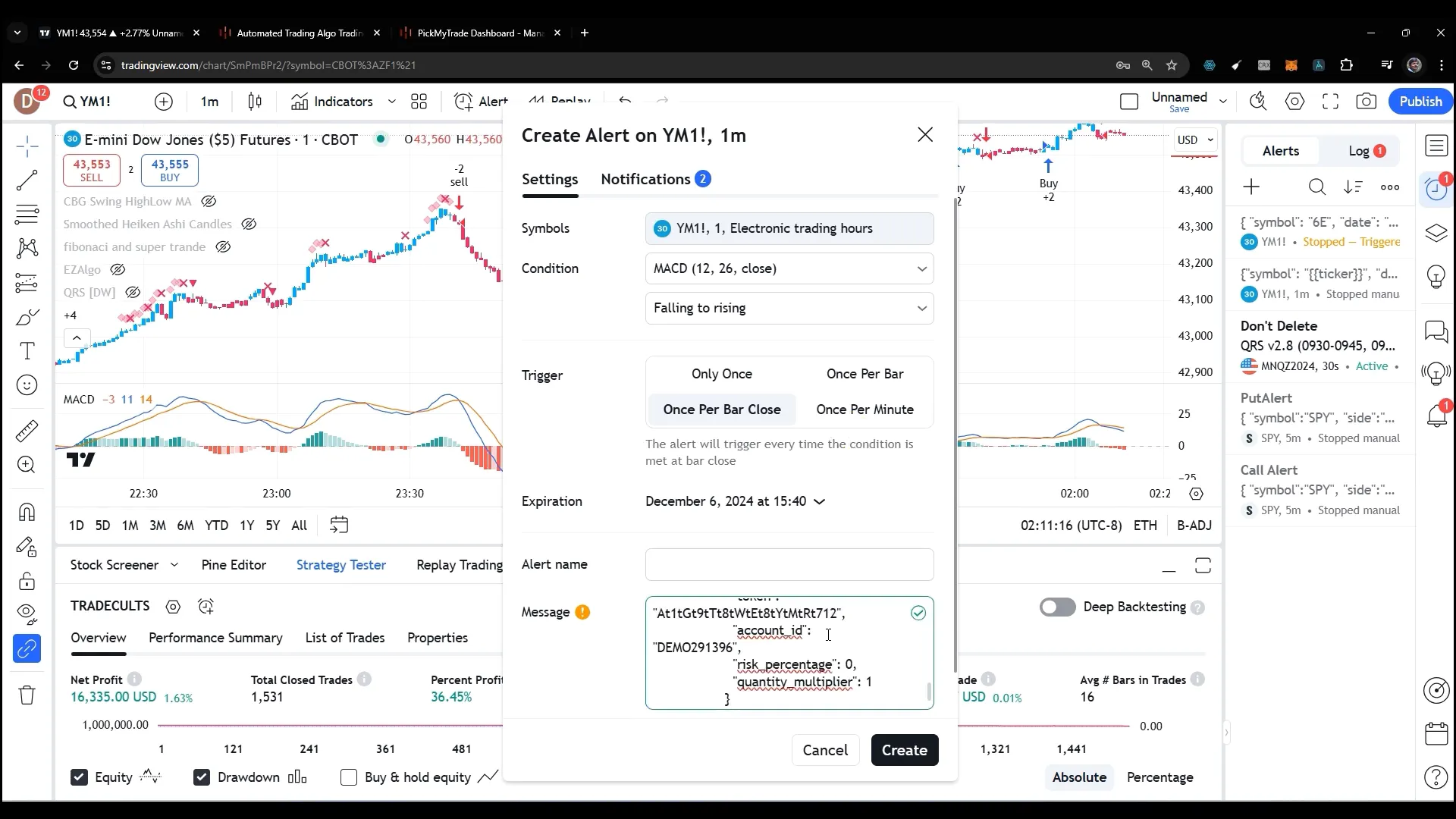Viewport: 1456px width, 819px height.
Task: Click the Replay Trading tab
Action: (460, 565)
